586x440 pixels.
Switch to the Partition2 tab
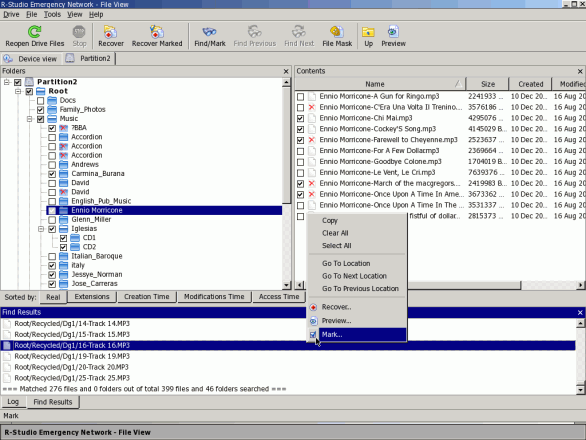pyautogui.click(x=89, y=58)
